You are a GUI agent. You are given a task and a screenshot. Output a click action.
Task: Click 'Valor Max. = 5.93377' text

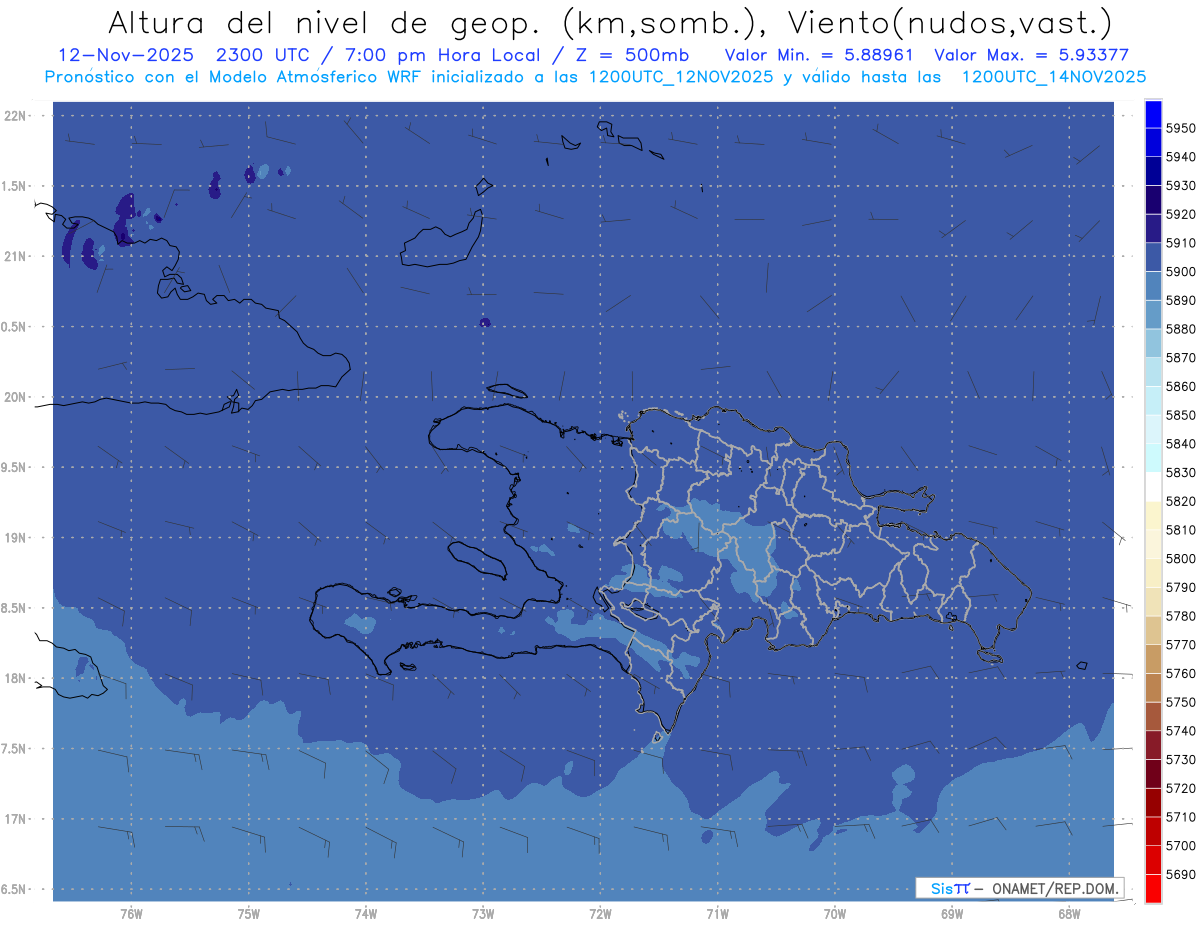click(x=1032, y=54)
